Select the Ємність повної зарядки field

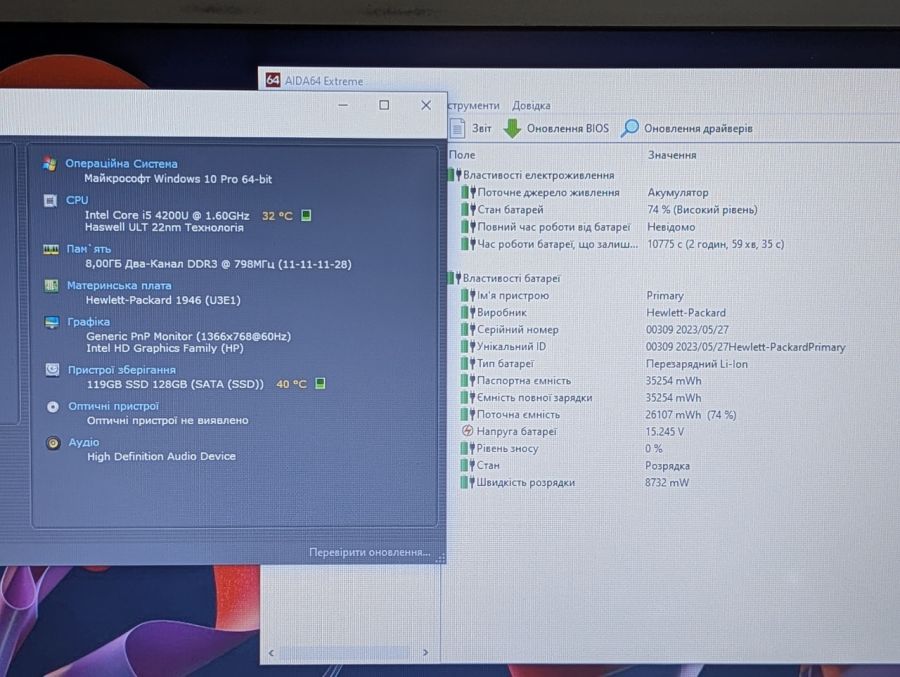click(x=534, y=397)
